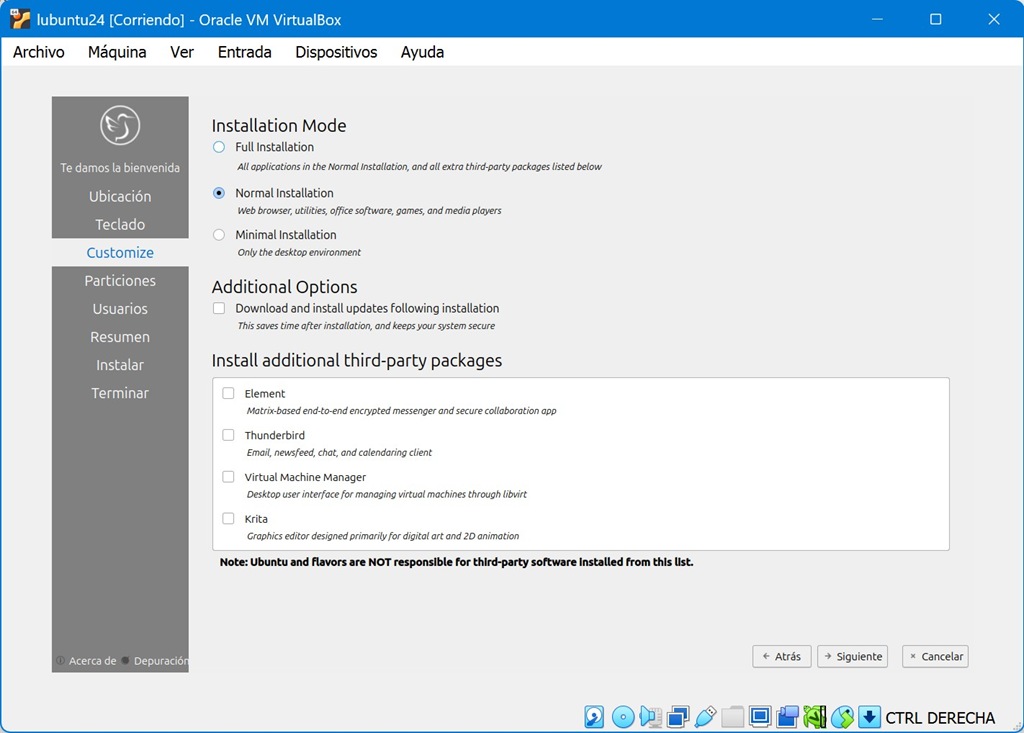Go back with the Atrás button

coord(781,657)
